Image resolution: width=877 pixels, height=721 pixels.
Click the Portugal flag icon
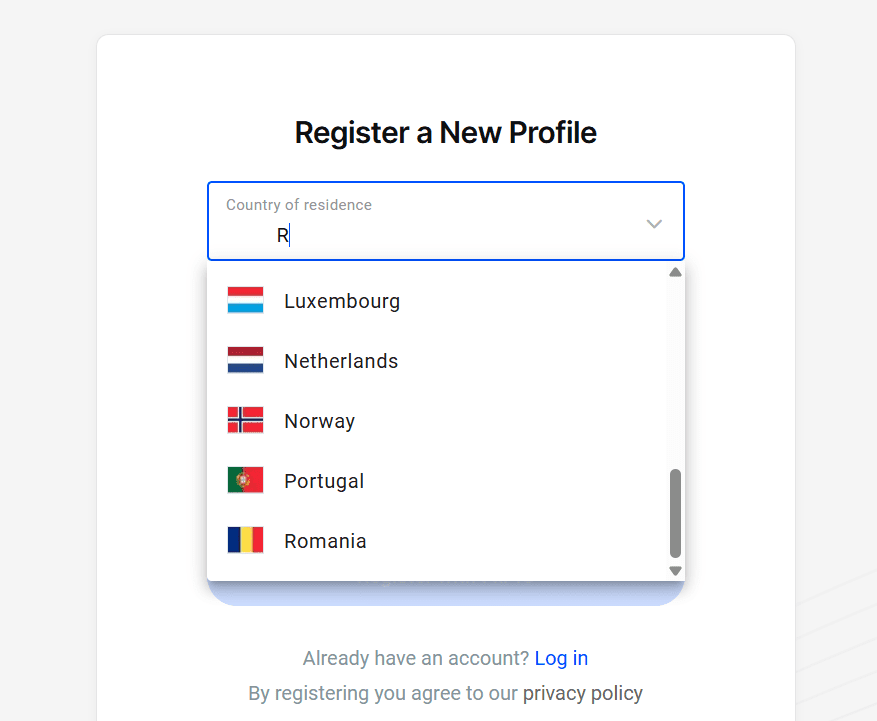245,481
